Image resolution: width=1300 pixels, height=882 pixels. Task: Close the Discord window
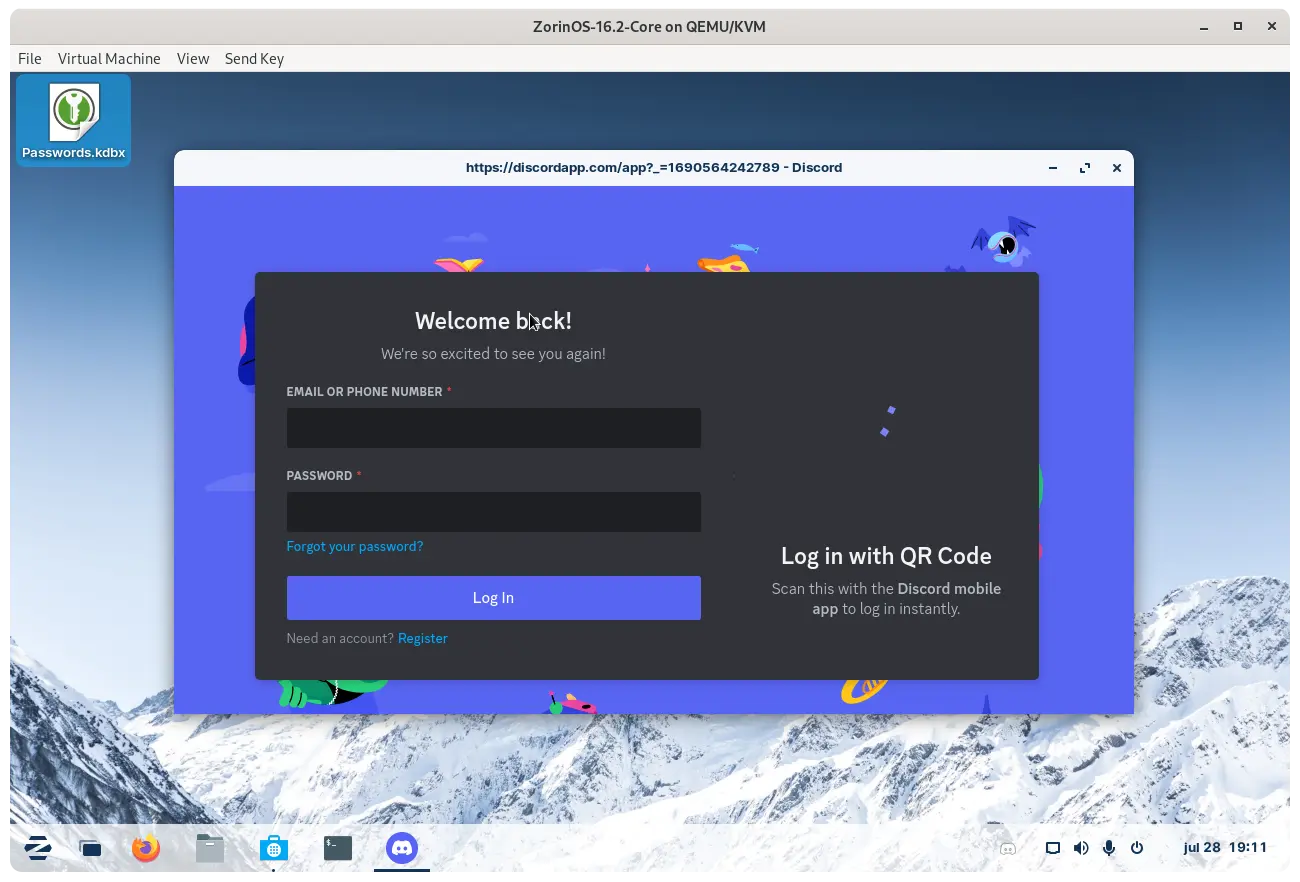(1117, 168)
